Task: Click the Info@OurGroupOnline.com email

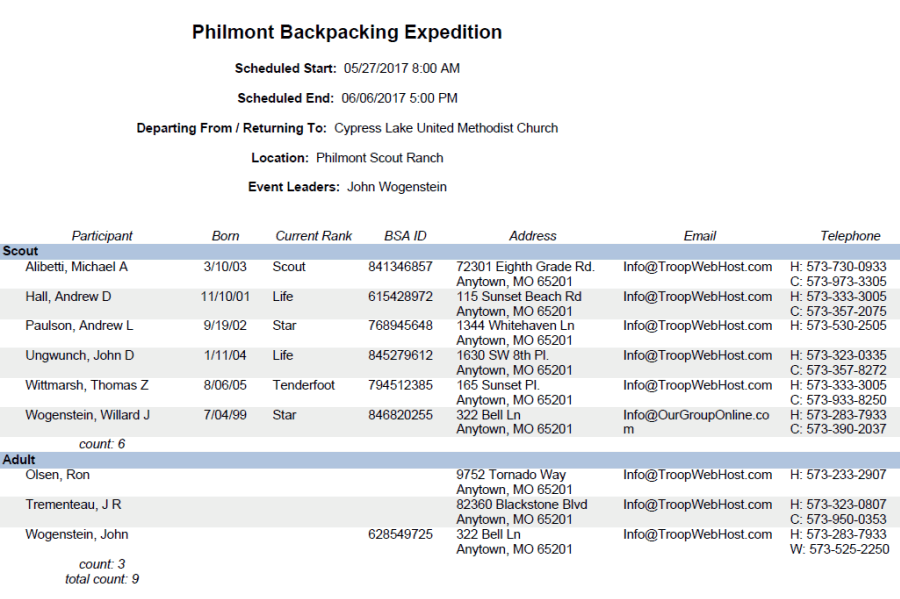Action: pos(696,422)
